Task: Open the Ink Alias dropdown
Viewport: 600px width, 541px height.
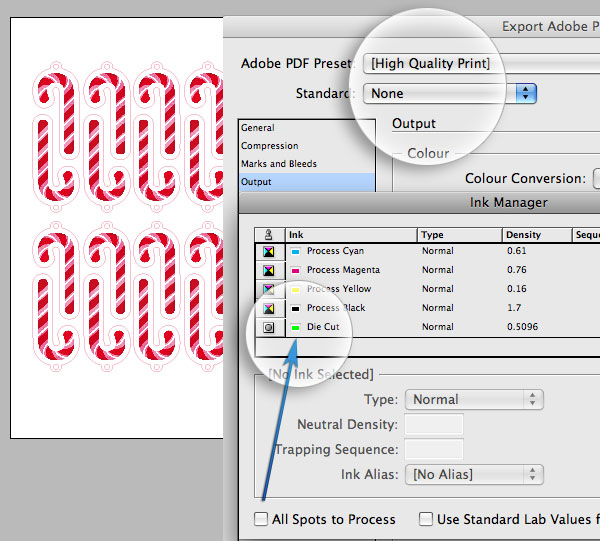Action: click(x=477, y=474)
